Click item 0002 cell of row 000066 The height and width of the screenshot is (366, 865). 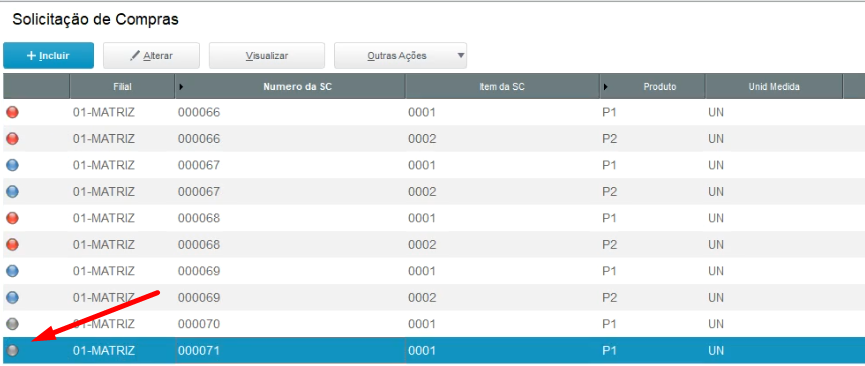[422, 139]
